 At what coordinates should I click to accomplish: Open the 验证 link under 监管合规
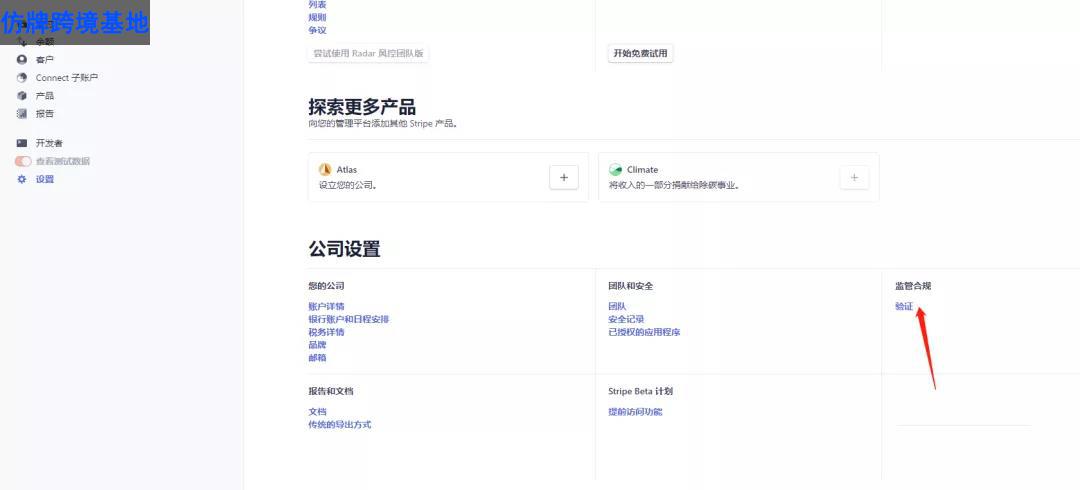(904, 306)
